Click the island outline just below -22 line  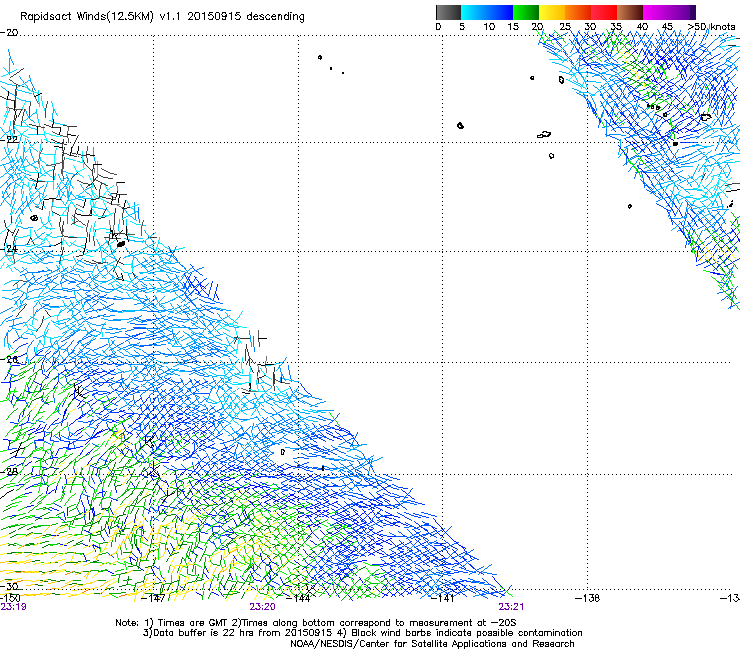[x=551, y=156]
